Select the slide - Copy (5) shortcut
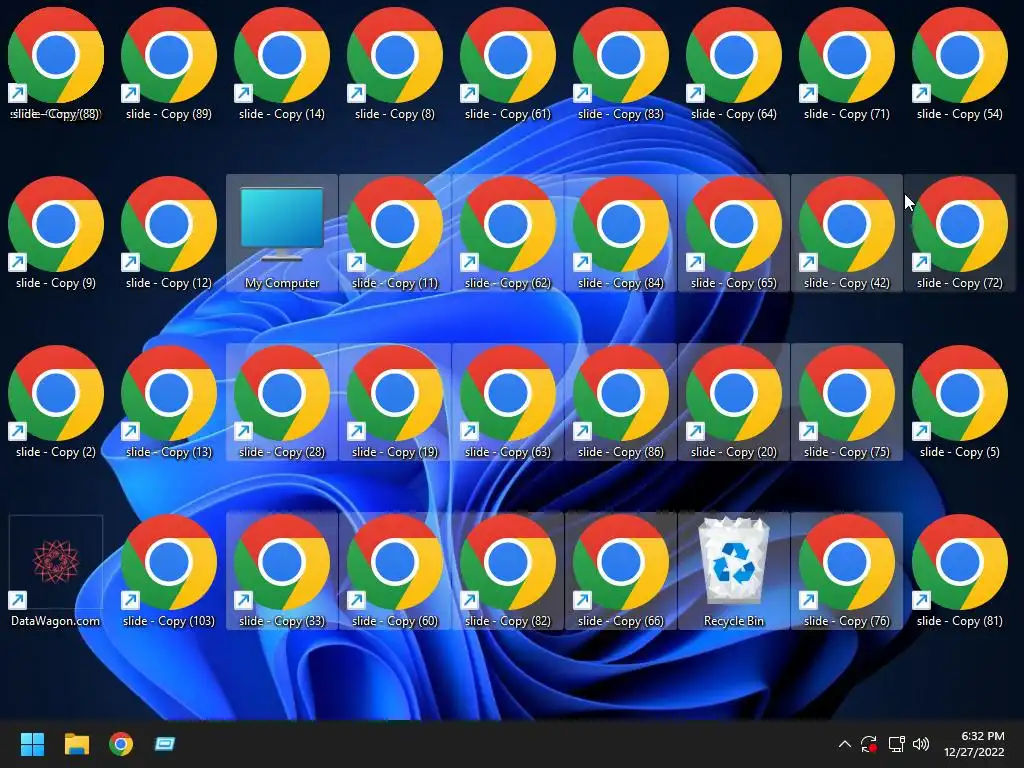Viewport: 1024px width, 768px height. coord(959,402)
